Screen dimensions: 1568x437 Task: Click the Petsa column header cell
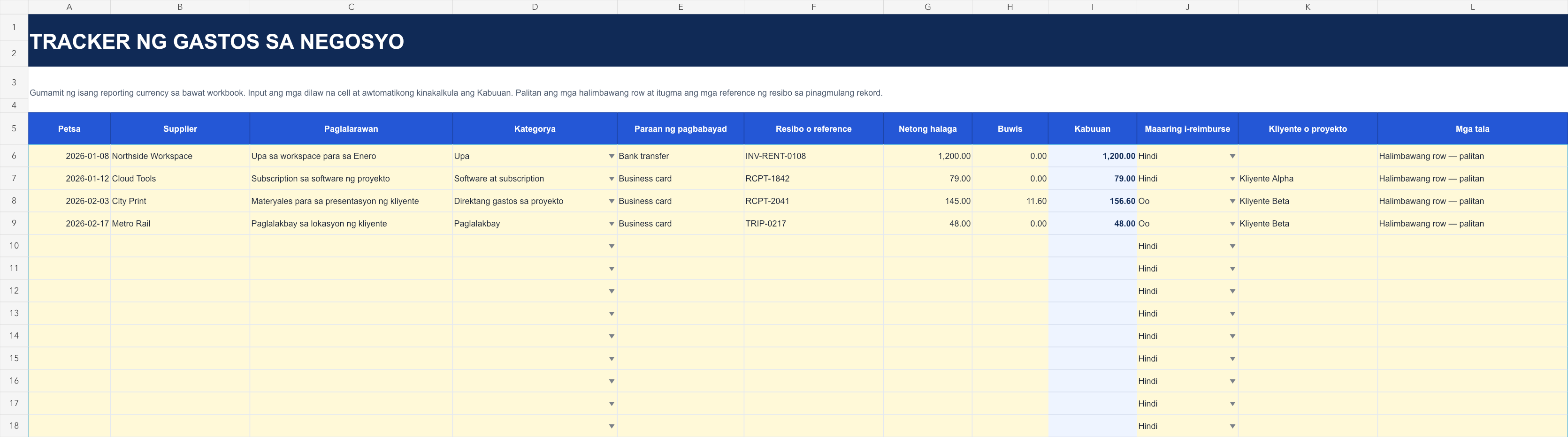pyautogui.click(x=69, y=128)
